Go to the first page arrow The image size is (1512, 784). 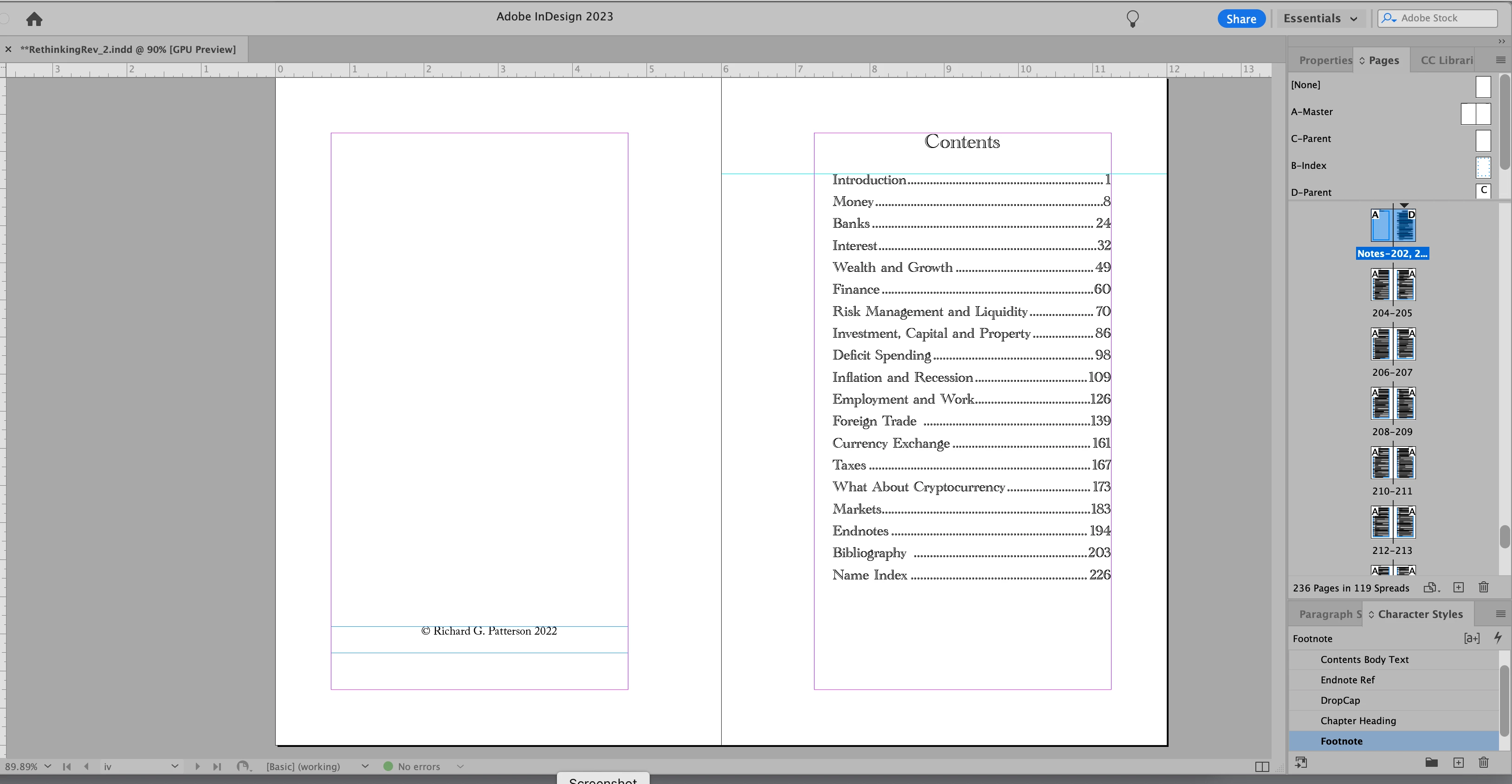tap(67, 766)
